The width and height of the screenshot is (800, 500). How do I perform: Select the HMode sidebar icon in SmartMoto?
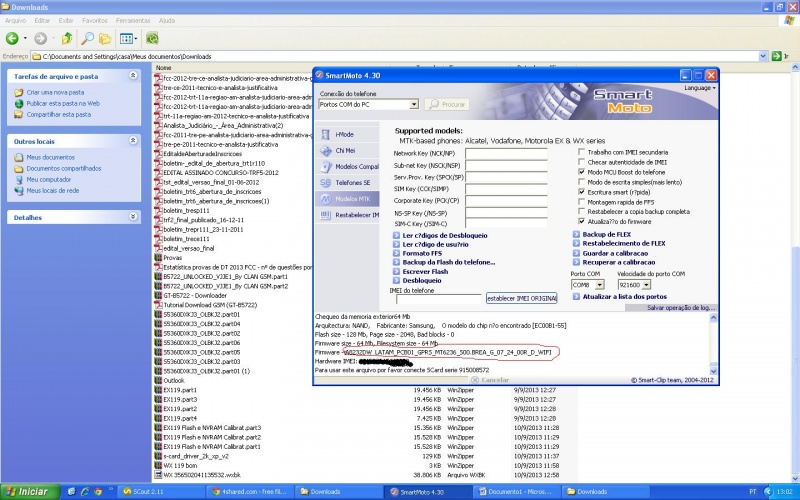[326, 134]
